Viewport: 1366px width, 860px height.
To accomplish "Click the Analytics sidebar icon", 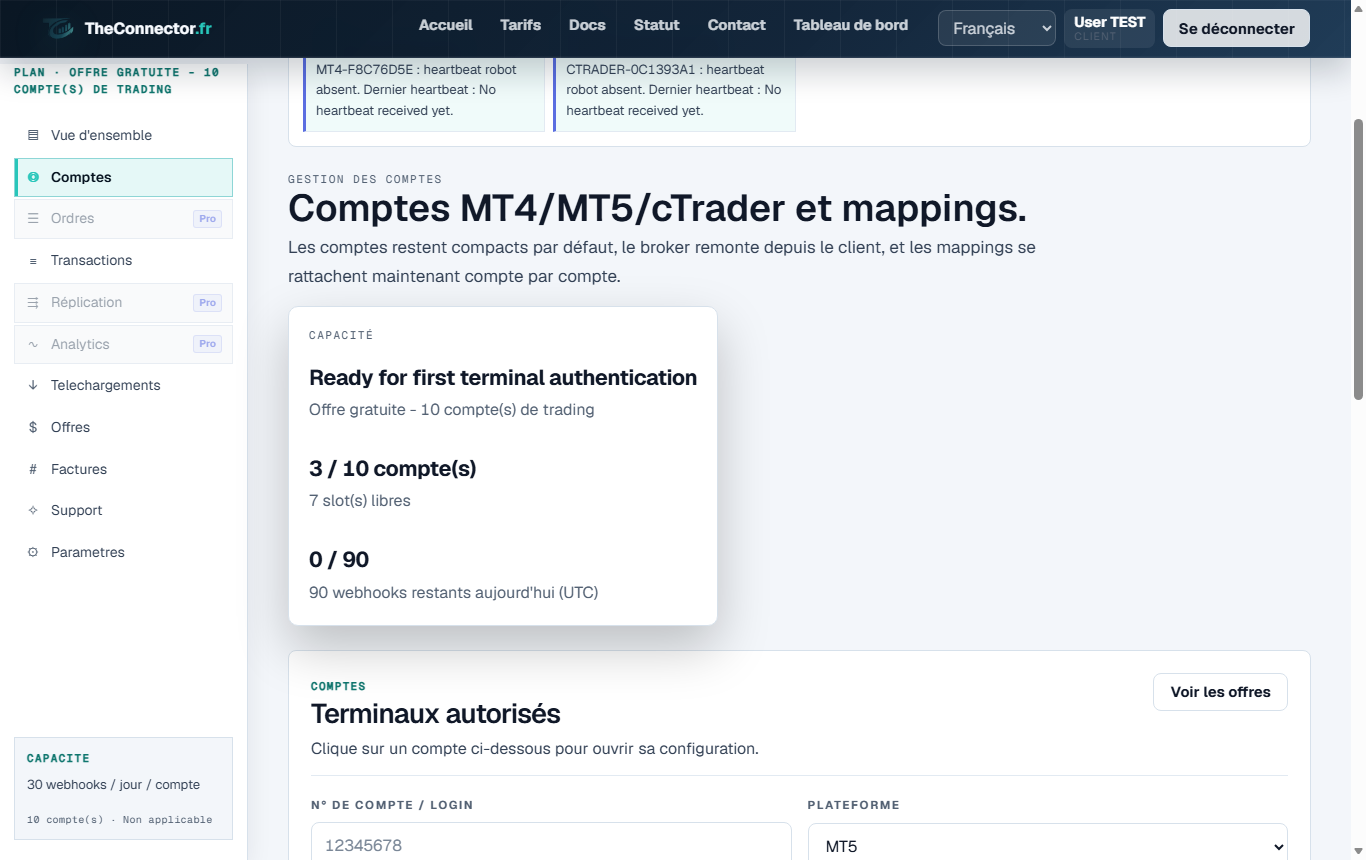I will pyautogui.click(x=33, y=344).
